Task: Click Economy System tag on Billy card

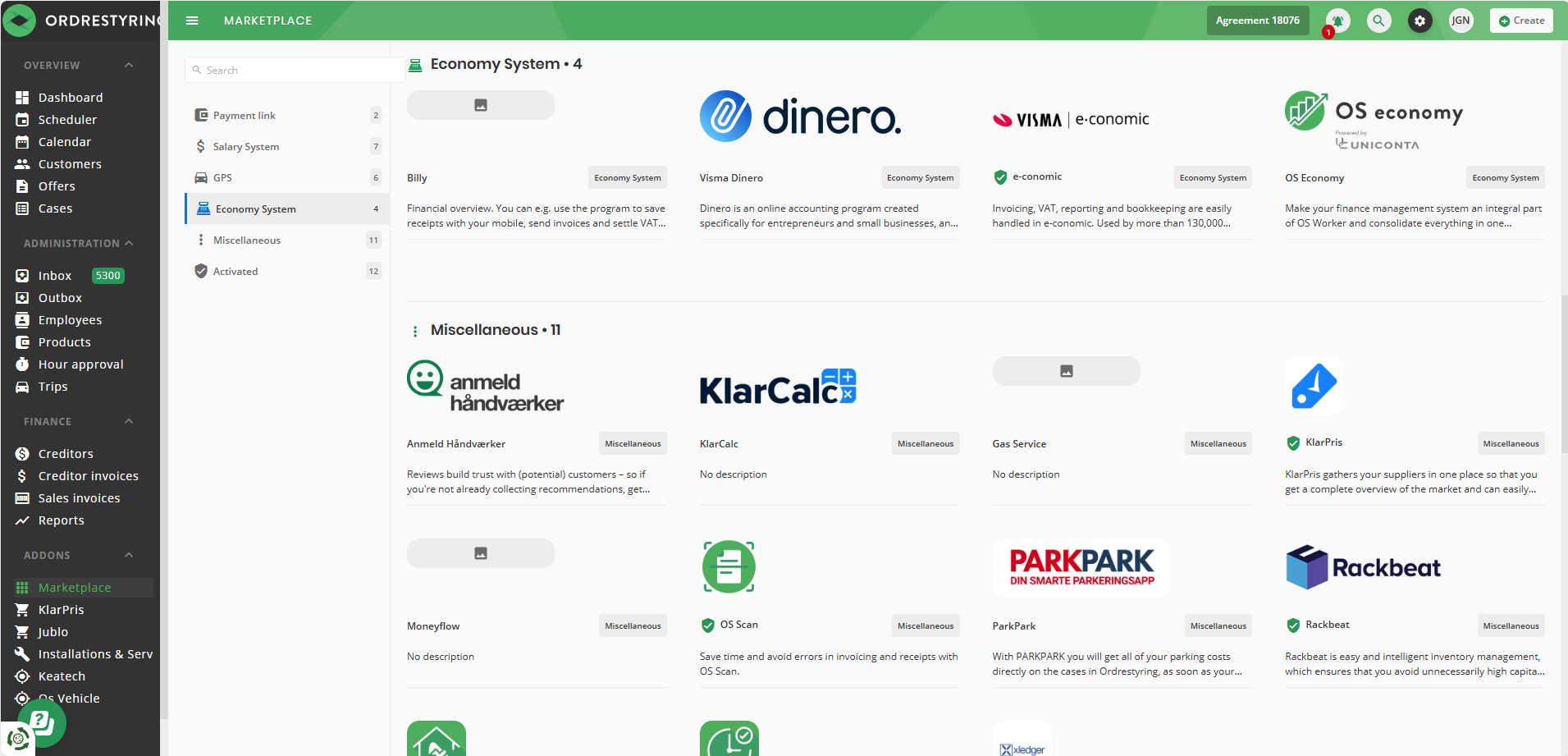Action: pyautogui.click(x=628, y=177)
